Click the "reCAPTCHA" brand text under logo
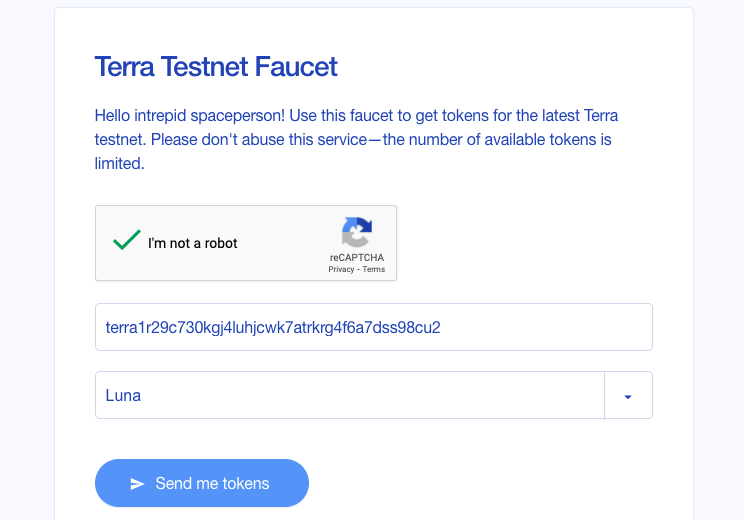The image size is (744, 520). [x=357, y=258]
